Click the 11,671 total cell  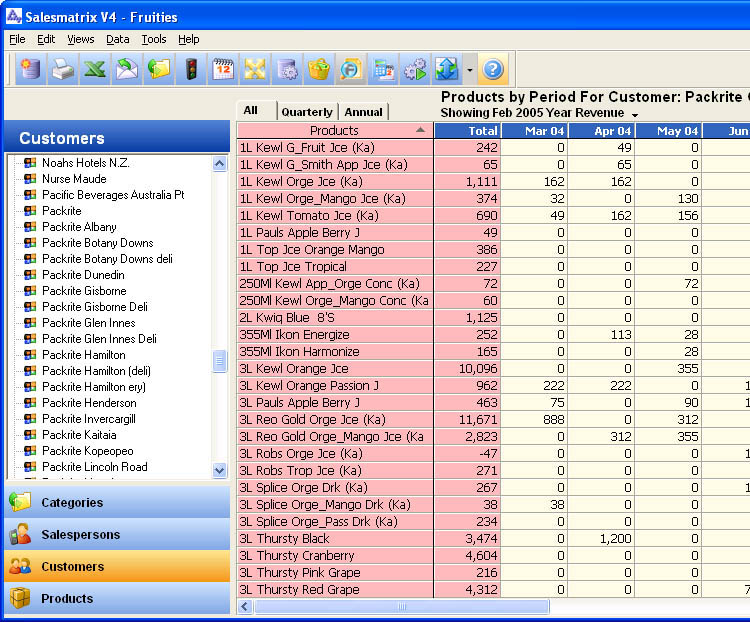point(467,420)
